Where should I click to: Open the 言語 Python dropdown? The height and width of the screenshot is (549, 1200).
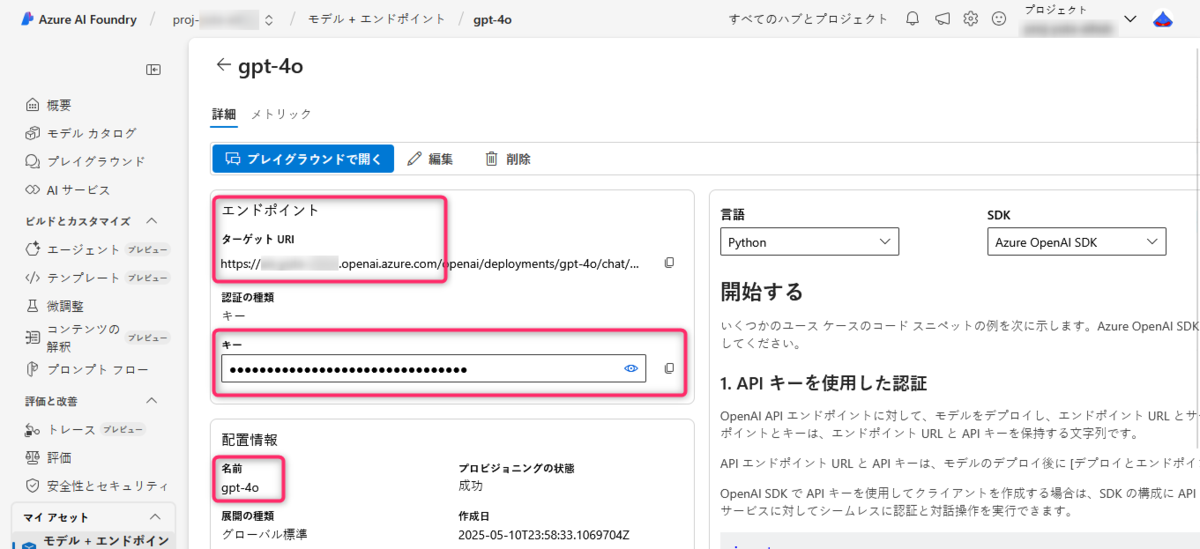click(x=809, y=242)
